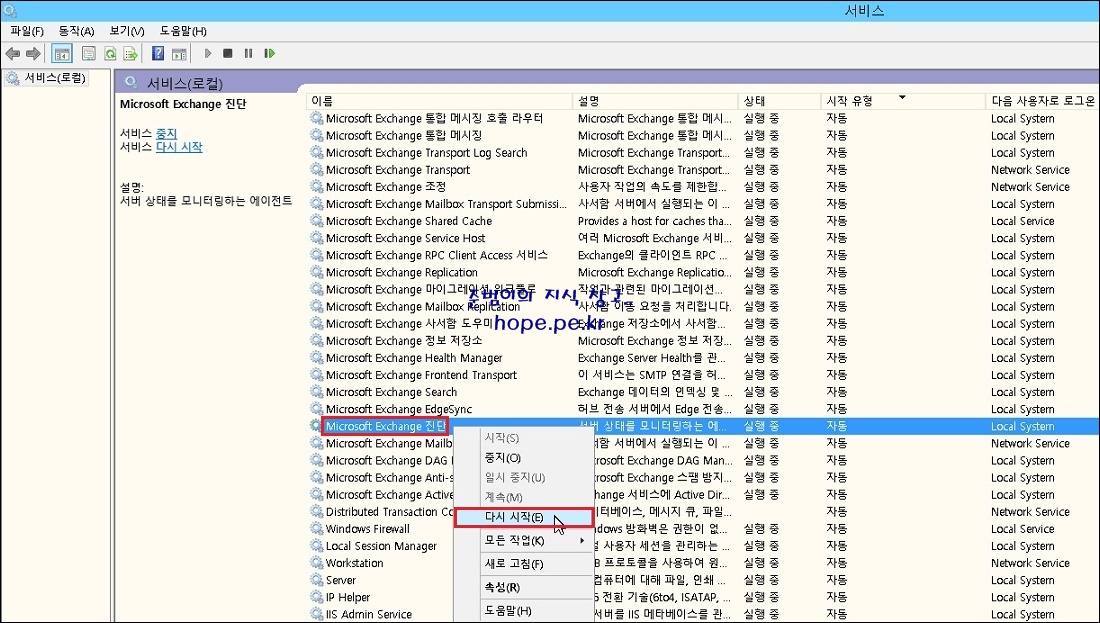This screenshot has width=1100, height=623.
Task: Select Microsoft Exchange RPC Client Access 서비스 name
Action: (436, 255)
